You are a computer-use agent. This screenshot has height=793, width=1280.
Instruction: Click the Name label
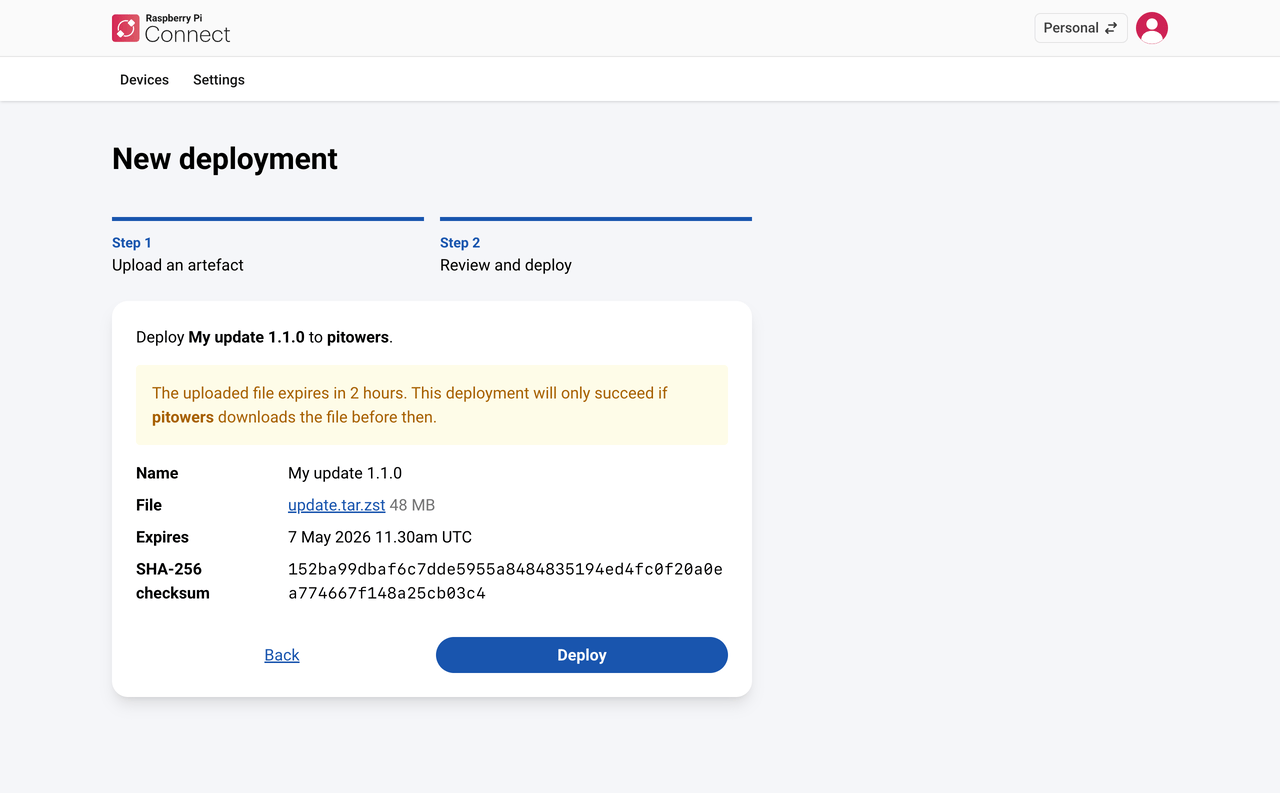point(157,473)
